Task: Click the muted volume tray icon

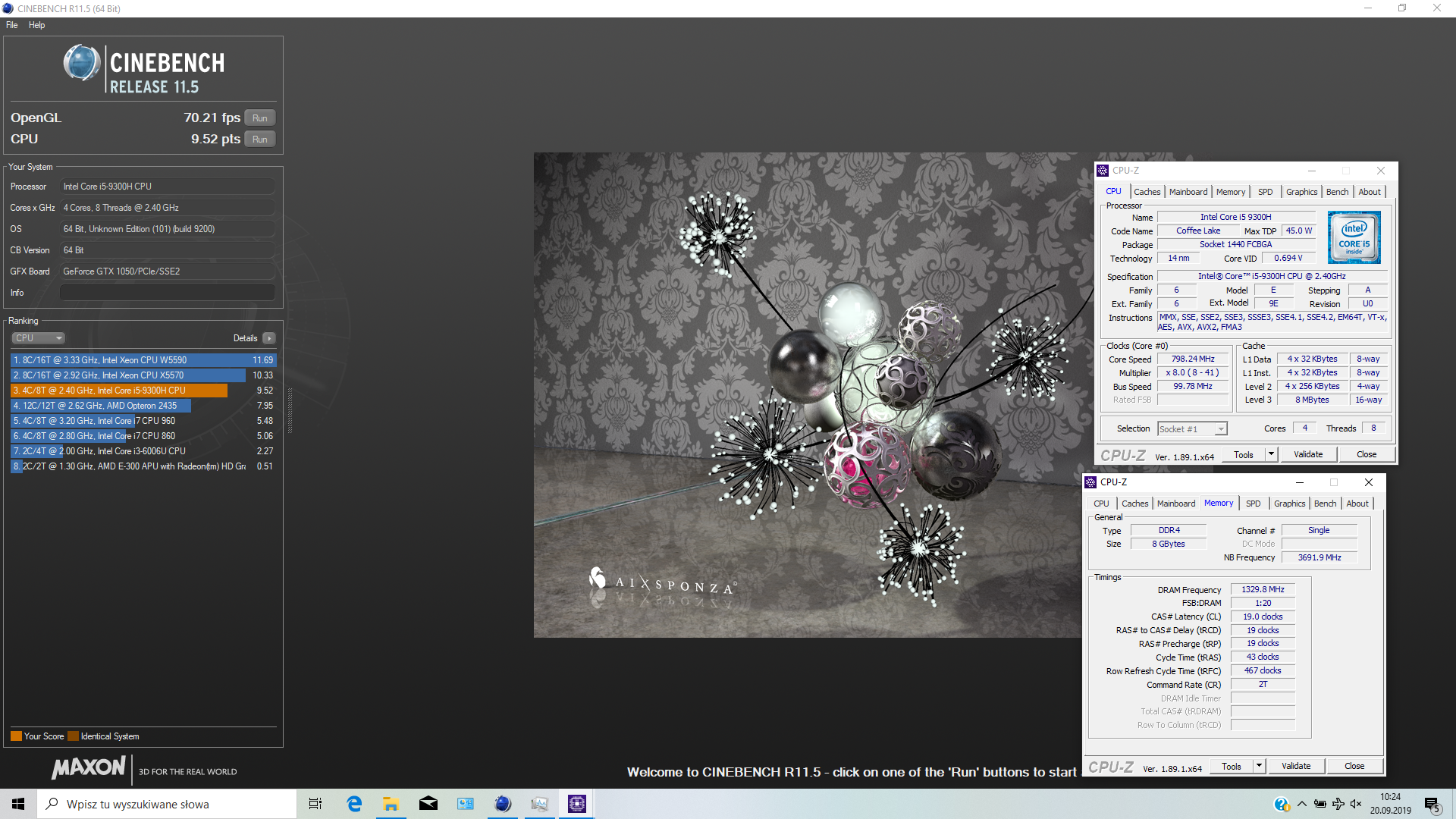Action: point(1356,804)
